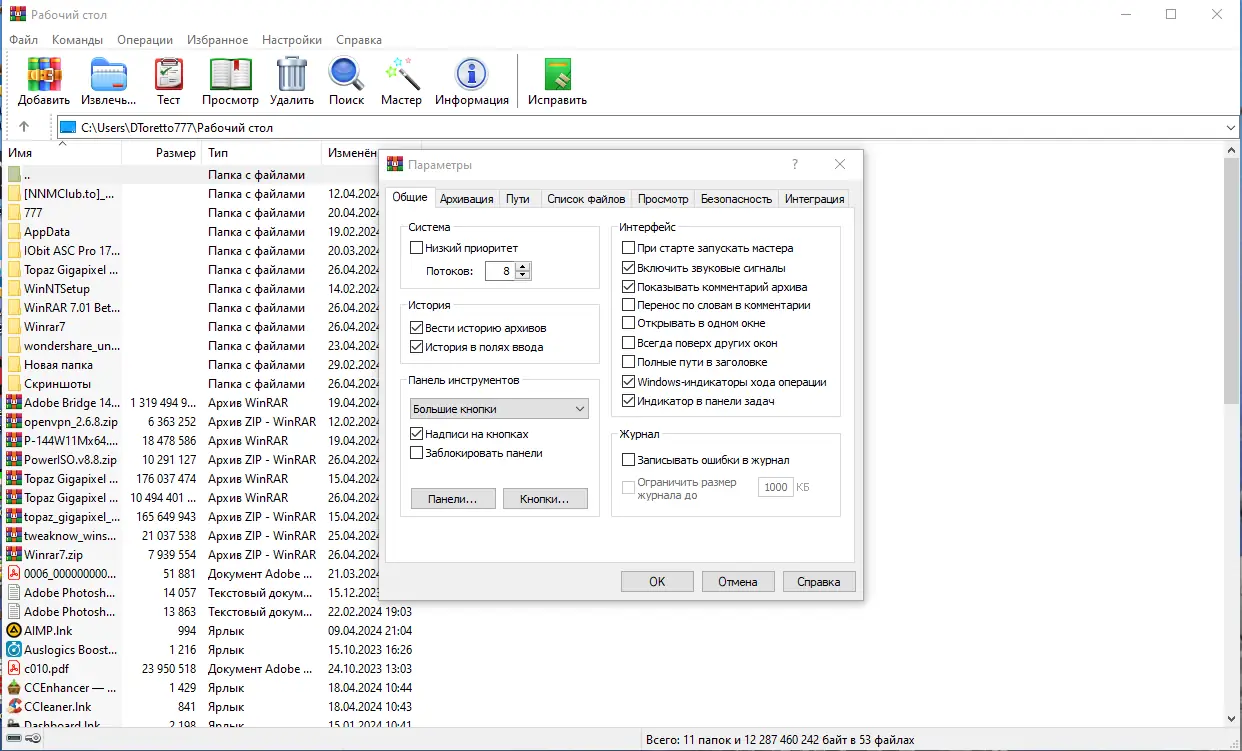
Task: Click the Информация toolbar icon
Action: 471,74
